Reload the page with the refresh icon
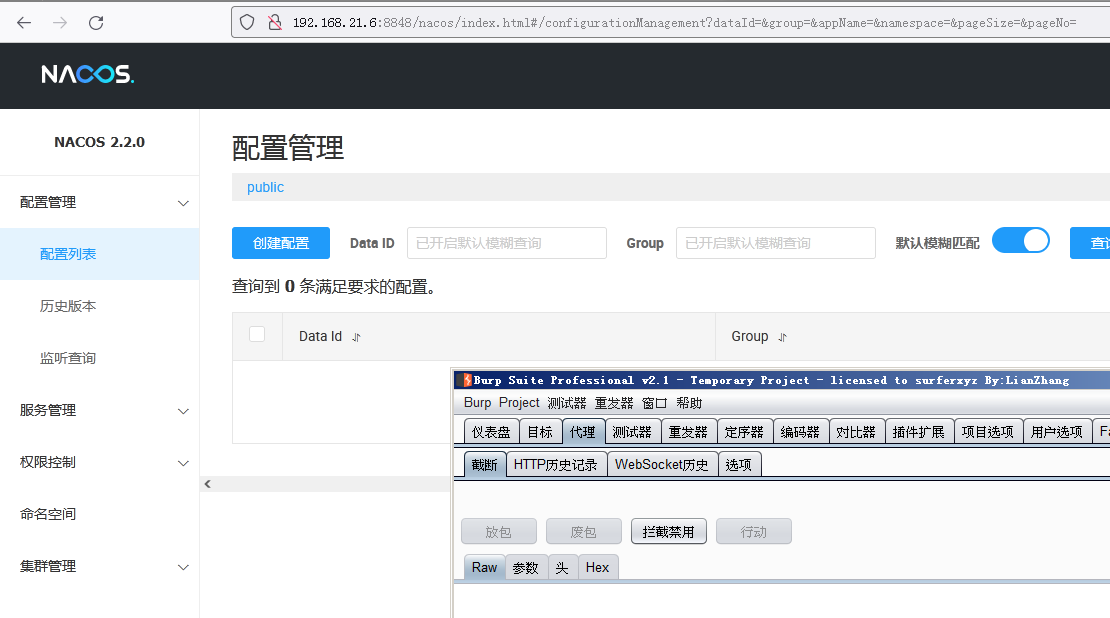Image resolution: width=1110 pixels, height=618 pixels. coord(96,23)
